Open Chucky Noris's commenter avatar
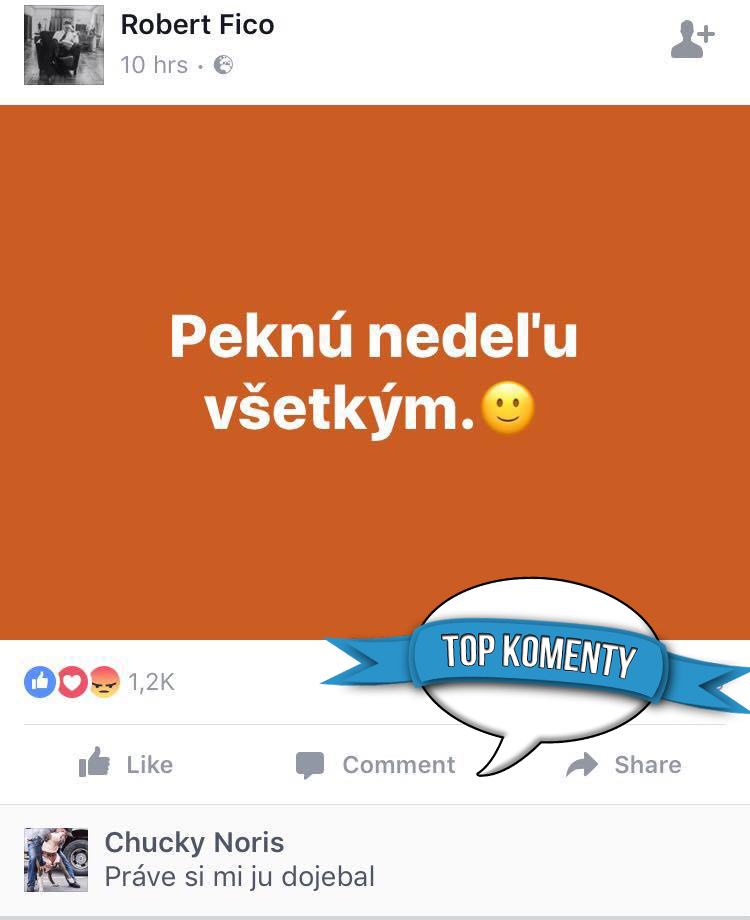 pyautogui.click(x=56, y=860)
